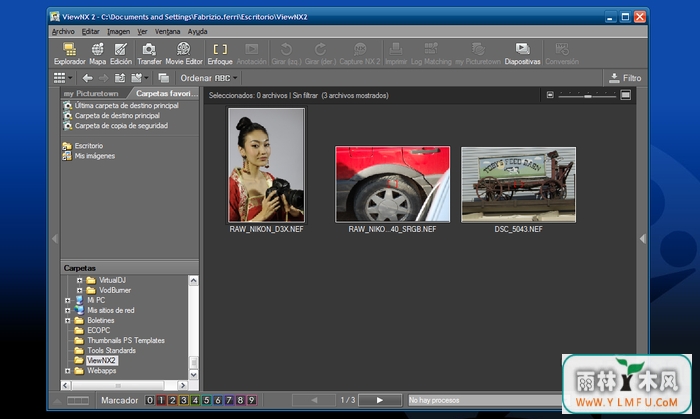The height and width of the screenshot is (419, 700).
Task: Go back with the left arrow
Action: (88, 78)
